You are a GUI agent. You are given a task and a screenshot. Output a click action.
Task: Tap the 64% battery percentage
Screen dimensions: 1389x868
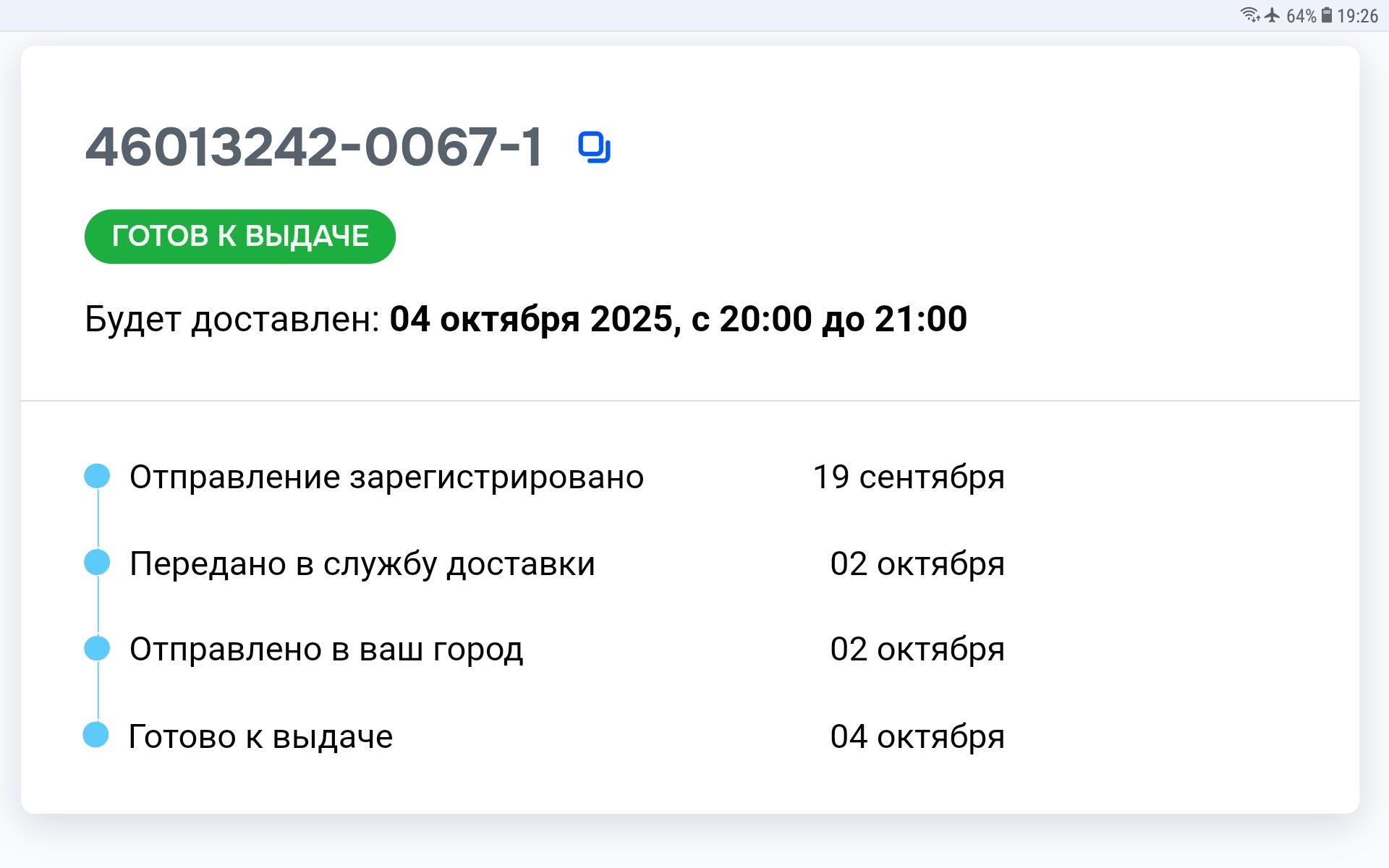[x=1301, y=16]
